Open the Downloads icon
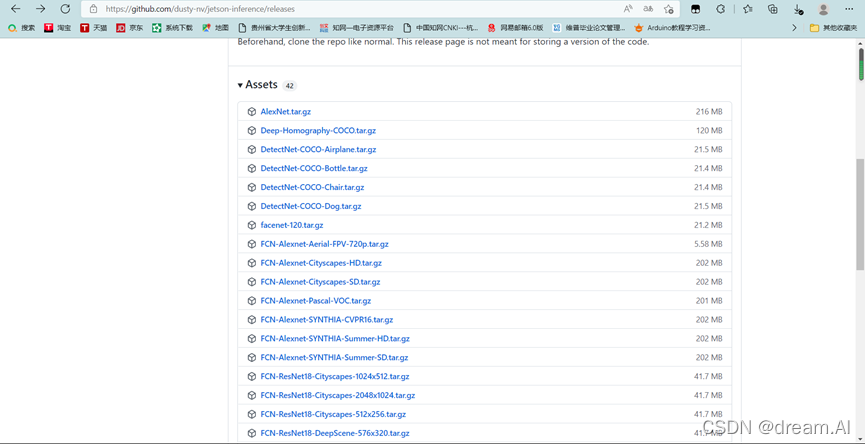 [x=798, y=9]
